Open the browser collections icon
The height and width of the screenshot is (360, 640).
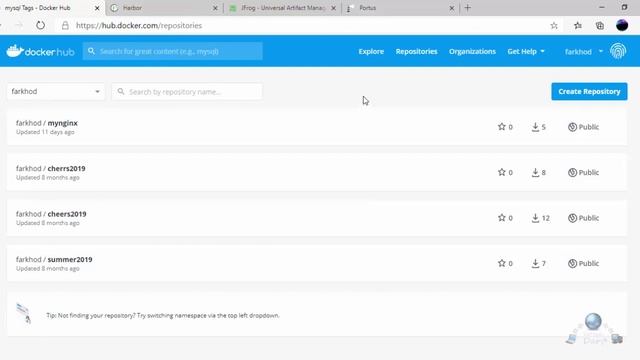[x=600, y=25]
